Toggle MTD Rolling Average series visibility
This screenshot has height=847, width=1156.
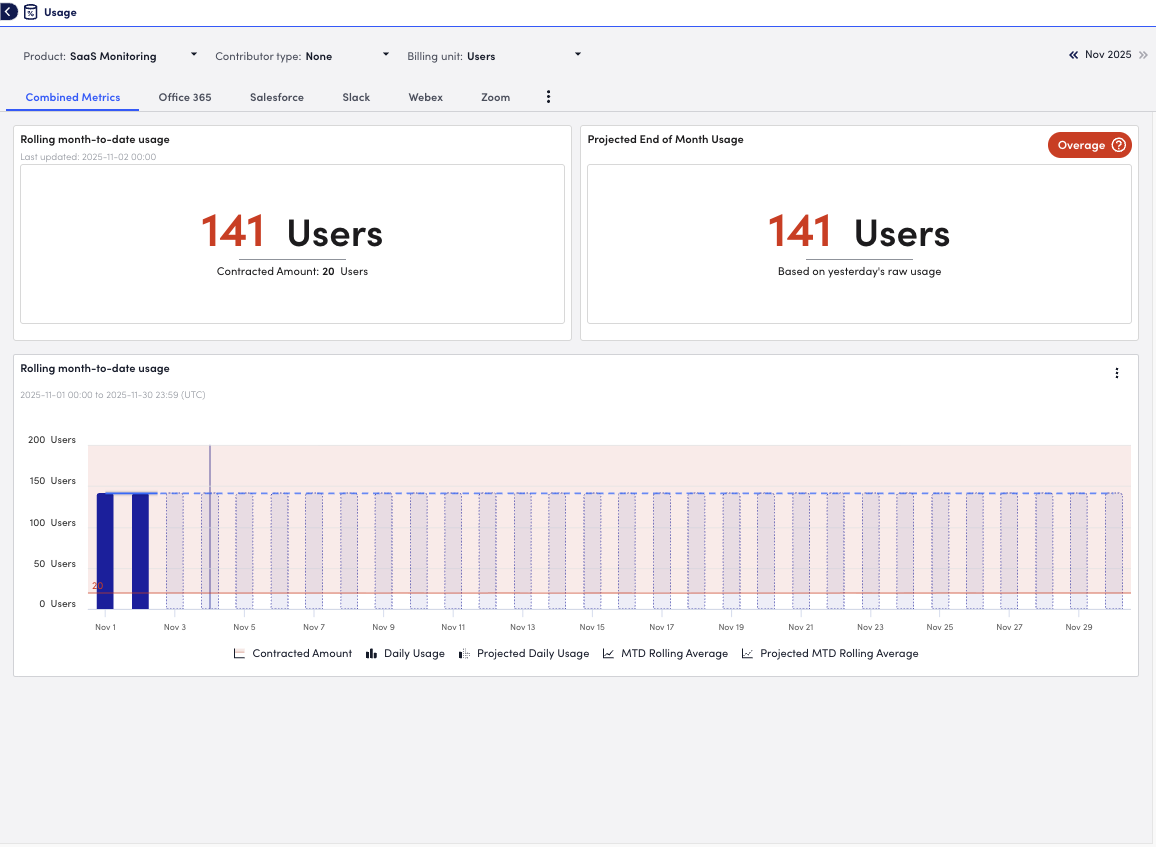coord(665,653)
